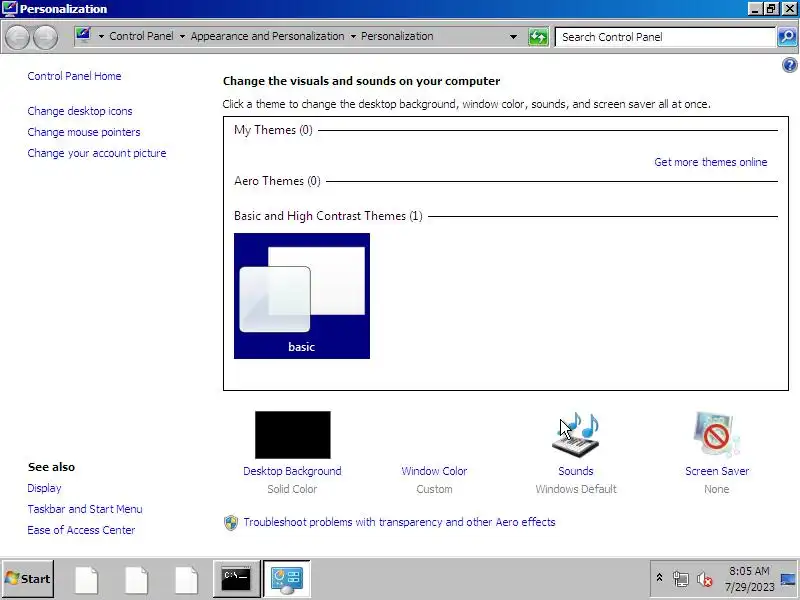
Task: Open Ease of Access Center link
Action: pos(82,530)
